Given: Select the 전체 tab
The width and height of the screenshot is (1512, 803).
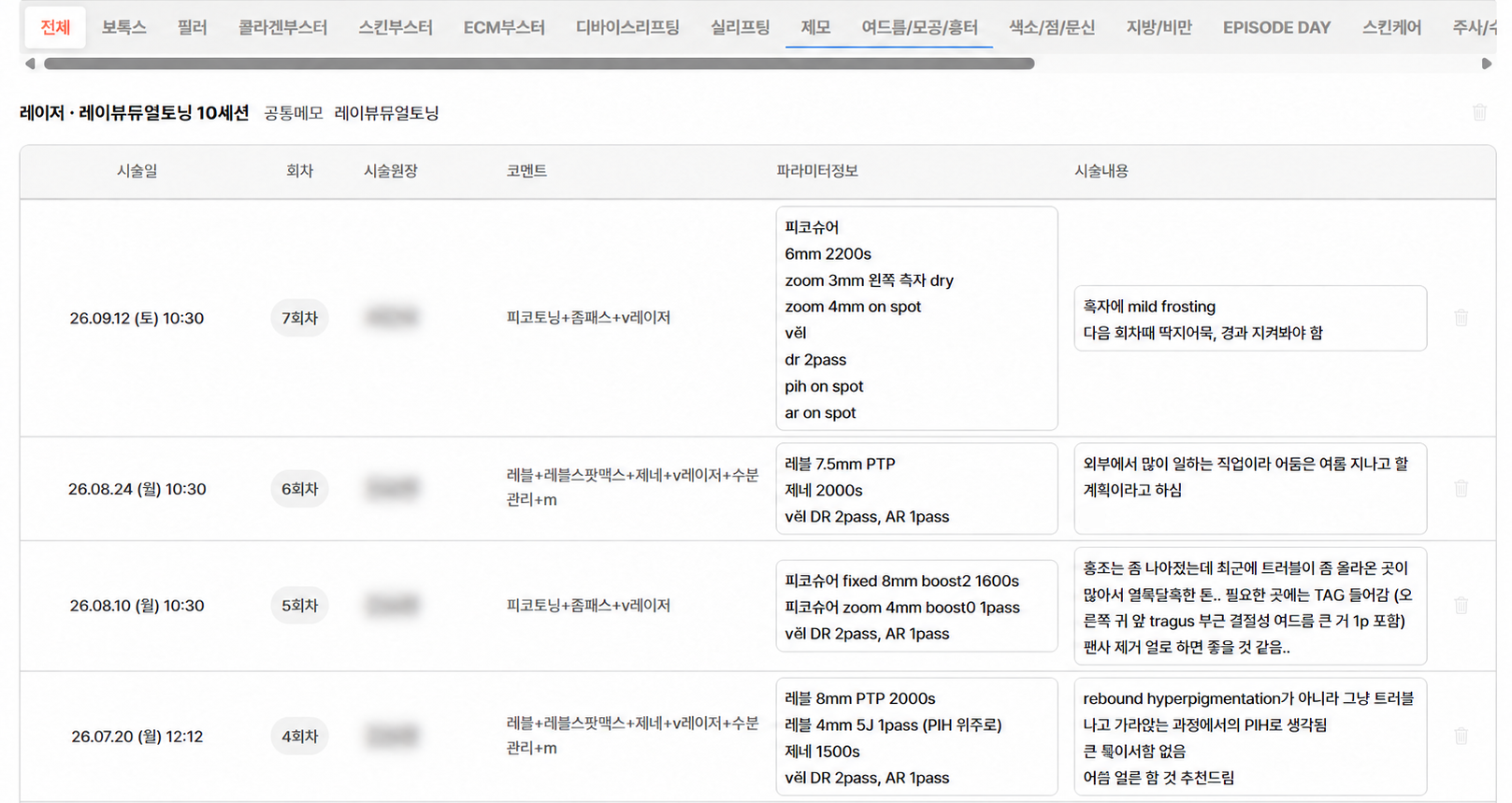Looking at the screenshot, I should point(55,27).
